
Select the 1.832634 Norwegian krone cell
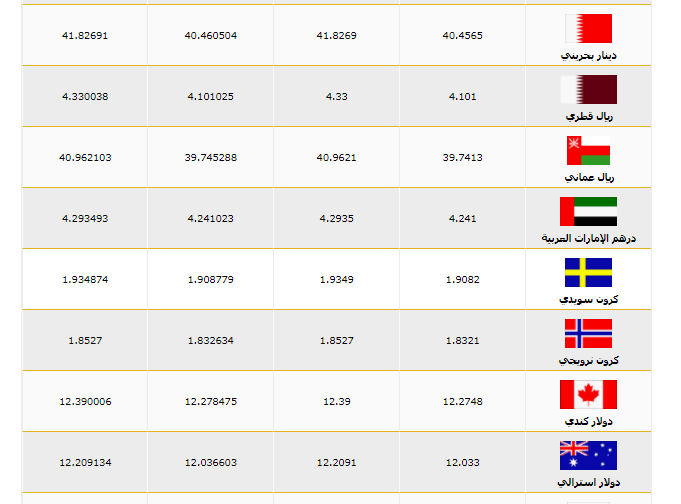[210, 340]
